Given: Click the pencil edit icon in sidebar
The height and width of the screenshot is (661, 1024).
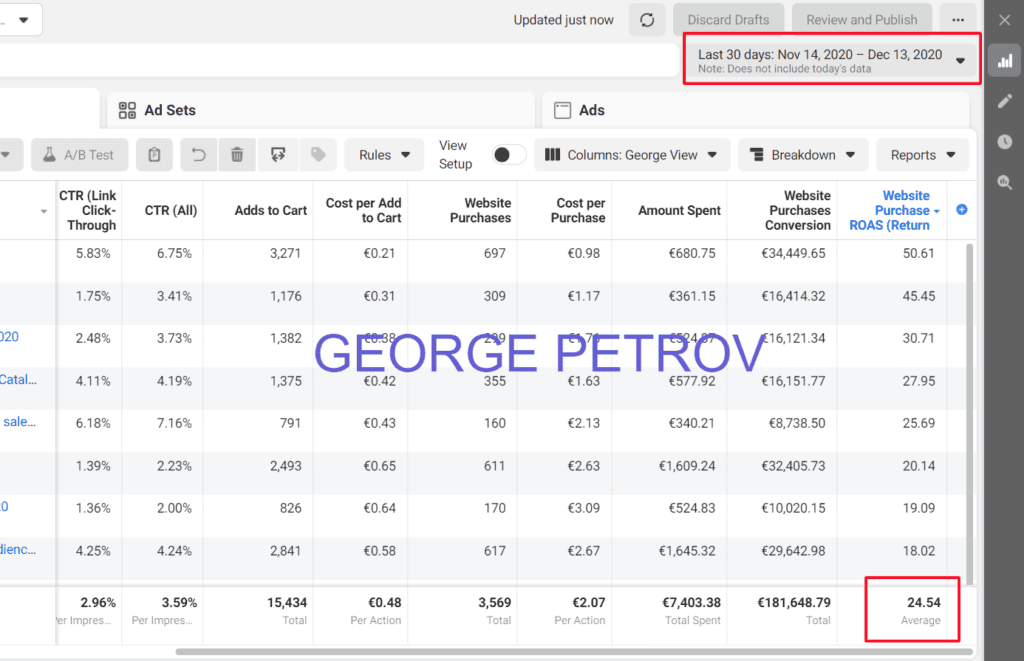Looking at the screenshot, I should 1005,101.
